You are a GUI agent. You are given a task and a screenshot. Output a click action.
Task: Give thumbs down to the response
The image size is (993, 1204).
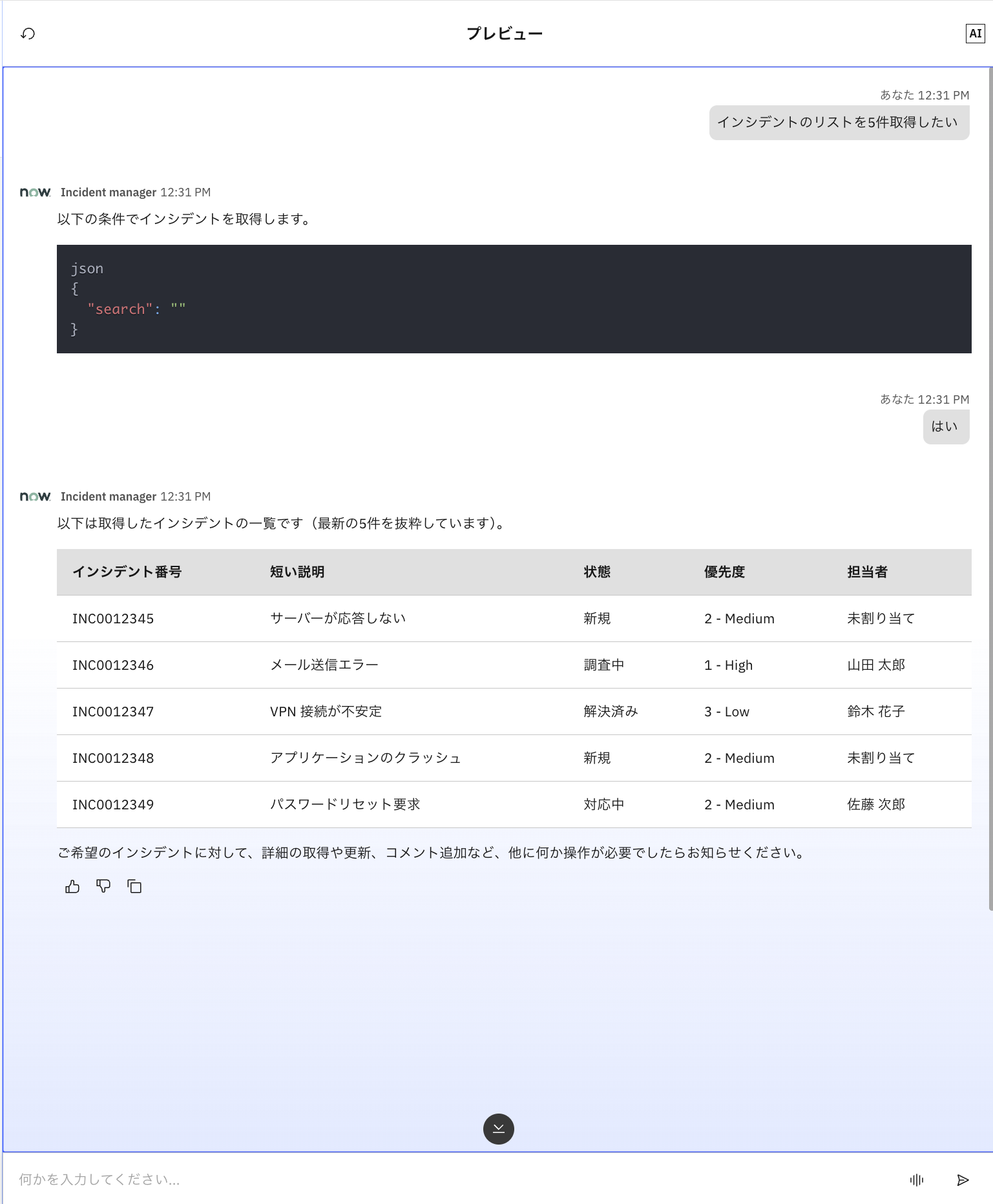tap(103, 886)
